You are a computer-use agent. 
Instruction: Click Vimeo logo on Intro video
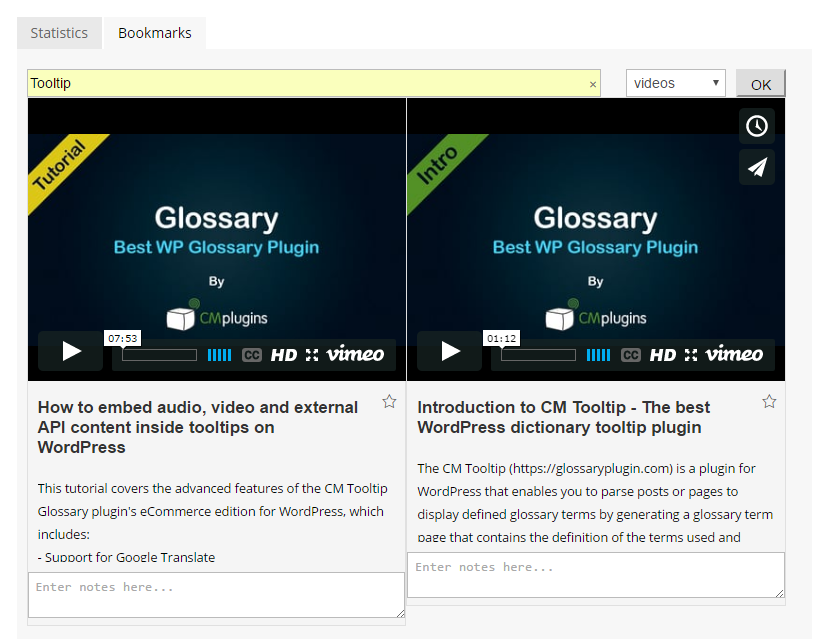coord(734,354)
